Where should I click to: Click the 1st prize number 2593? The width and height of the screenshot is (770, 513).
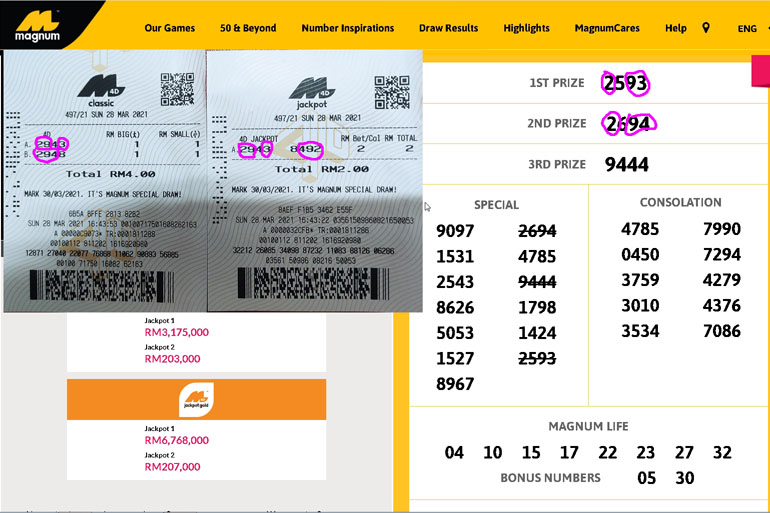click(x=626, y=83)
